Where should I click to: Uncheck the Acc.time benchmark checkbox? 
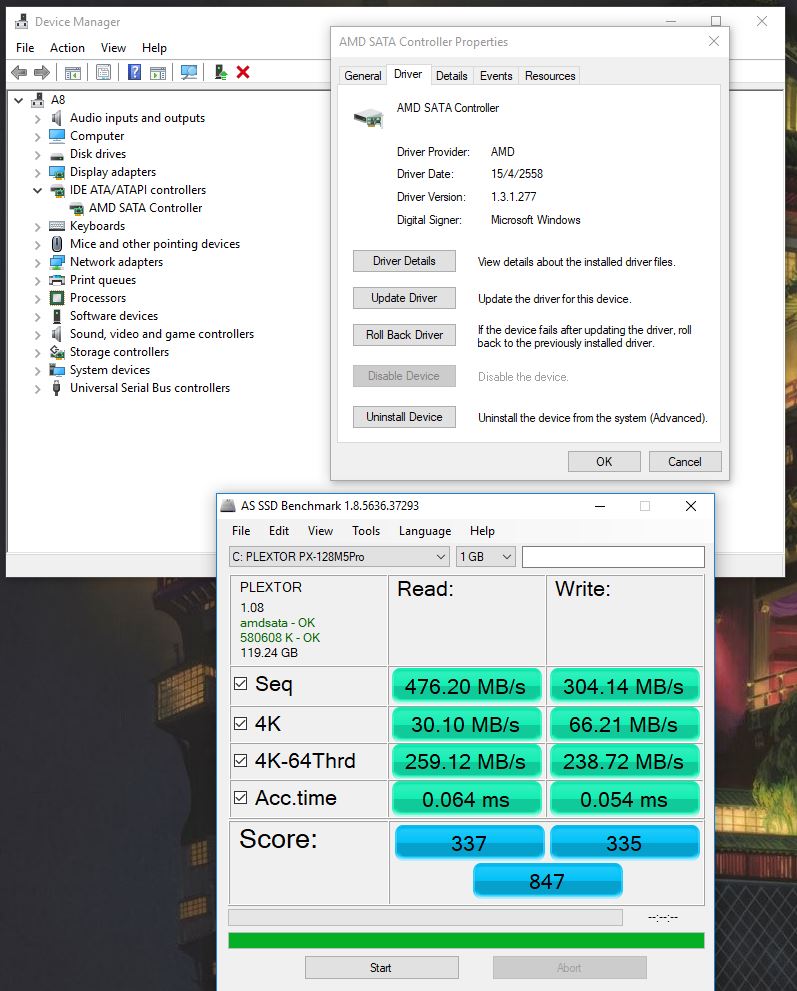click(x=241, y=797)
